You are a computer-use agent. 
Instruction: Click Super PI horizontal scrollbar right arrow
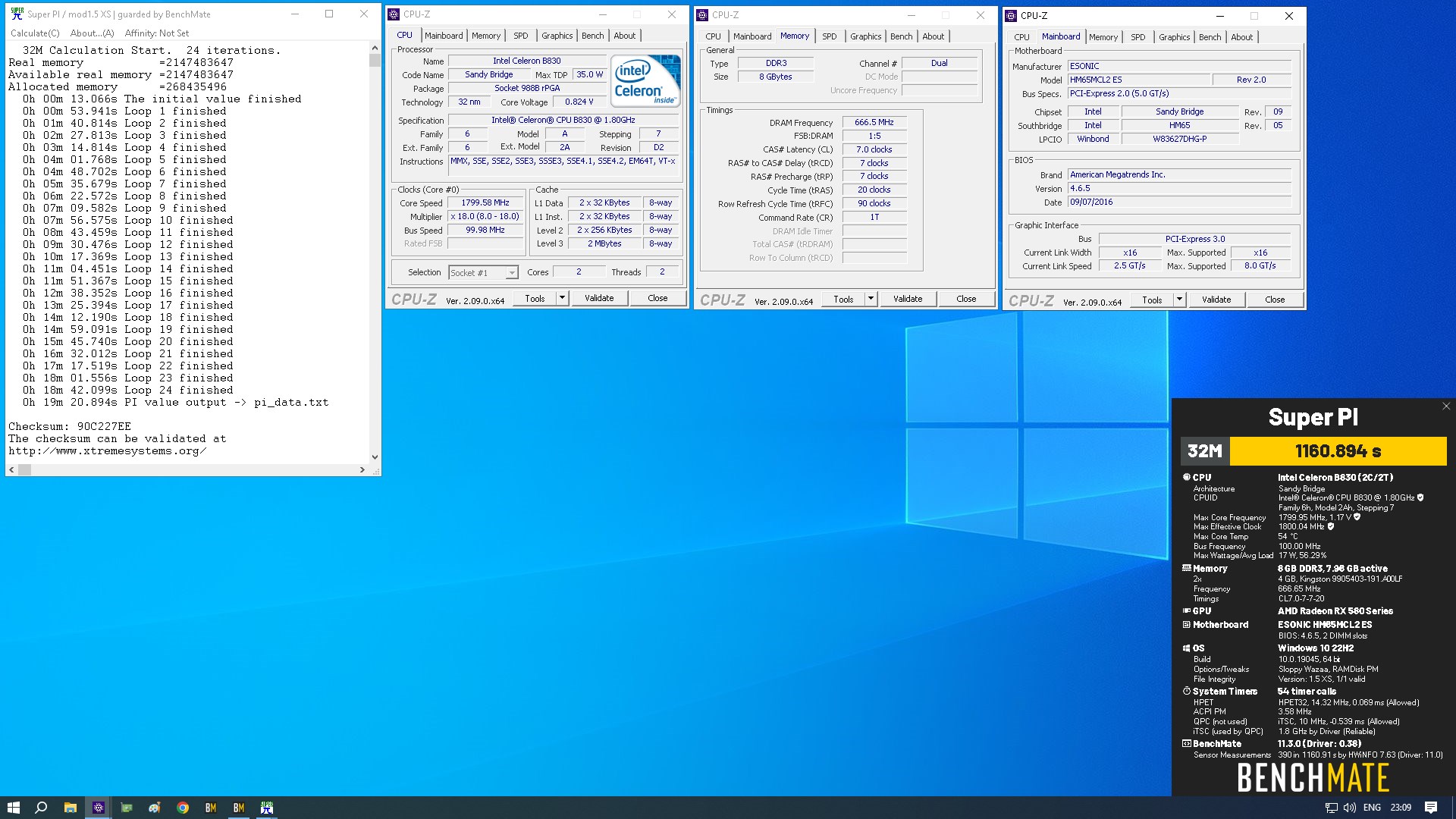362,470
